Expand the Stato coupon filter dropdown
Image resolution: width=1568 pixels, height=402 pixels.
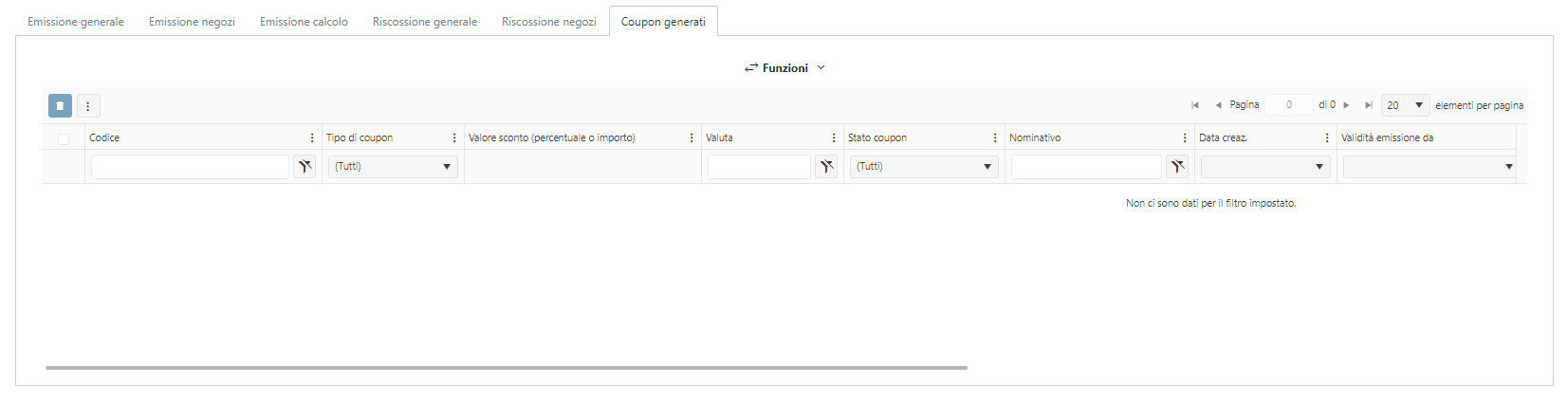pyautogui.click(x=987, y=167)
